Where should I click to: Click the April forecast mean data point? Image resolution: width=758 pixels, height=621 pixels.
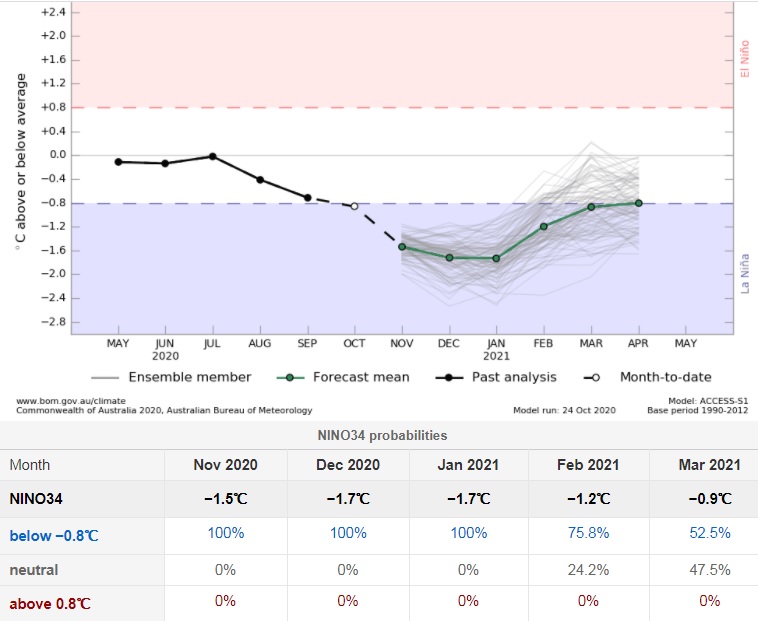[x=639, y=203]
